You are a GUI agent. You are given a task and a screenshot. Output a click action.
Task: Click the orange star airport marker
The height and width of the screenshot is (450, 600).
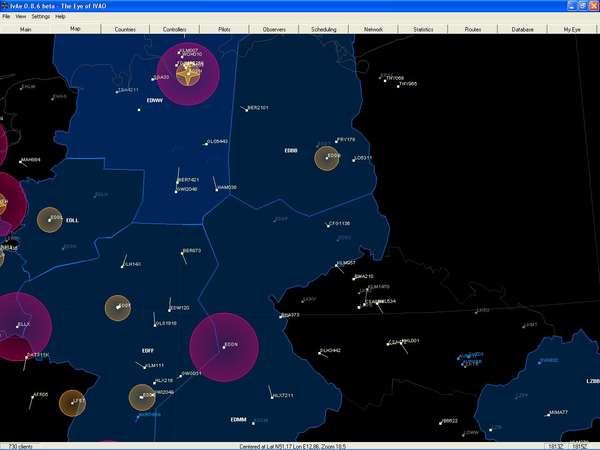coord(188,75)
